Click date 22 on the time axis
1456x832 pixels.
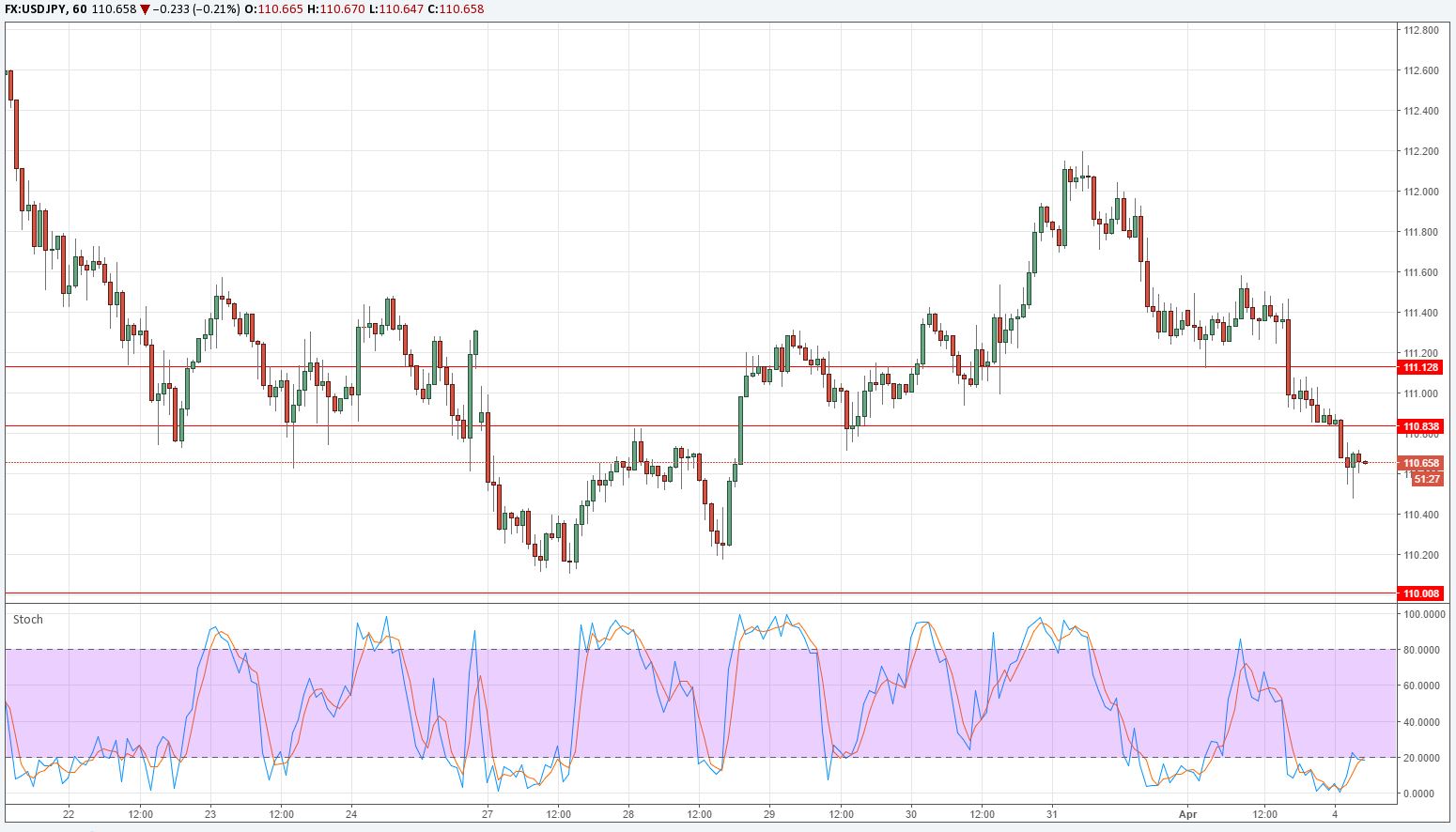point(69,814)
